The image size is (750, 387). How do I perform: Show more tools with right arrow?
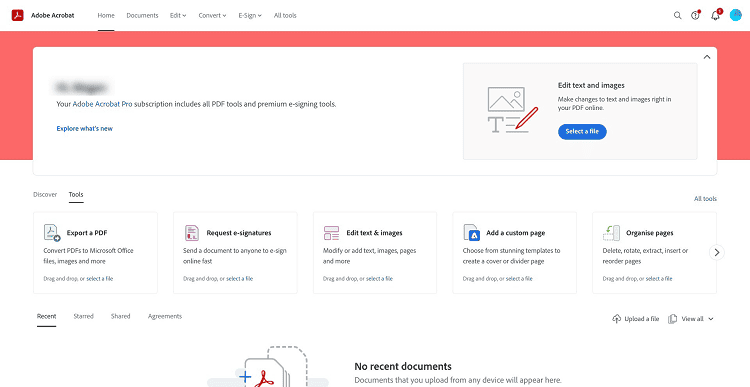717,252
